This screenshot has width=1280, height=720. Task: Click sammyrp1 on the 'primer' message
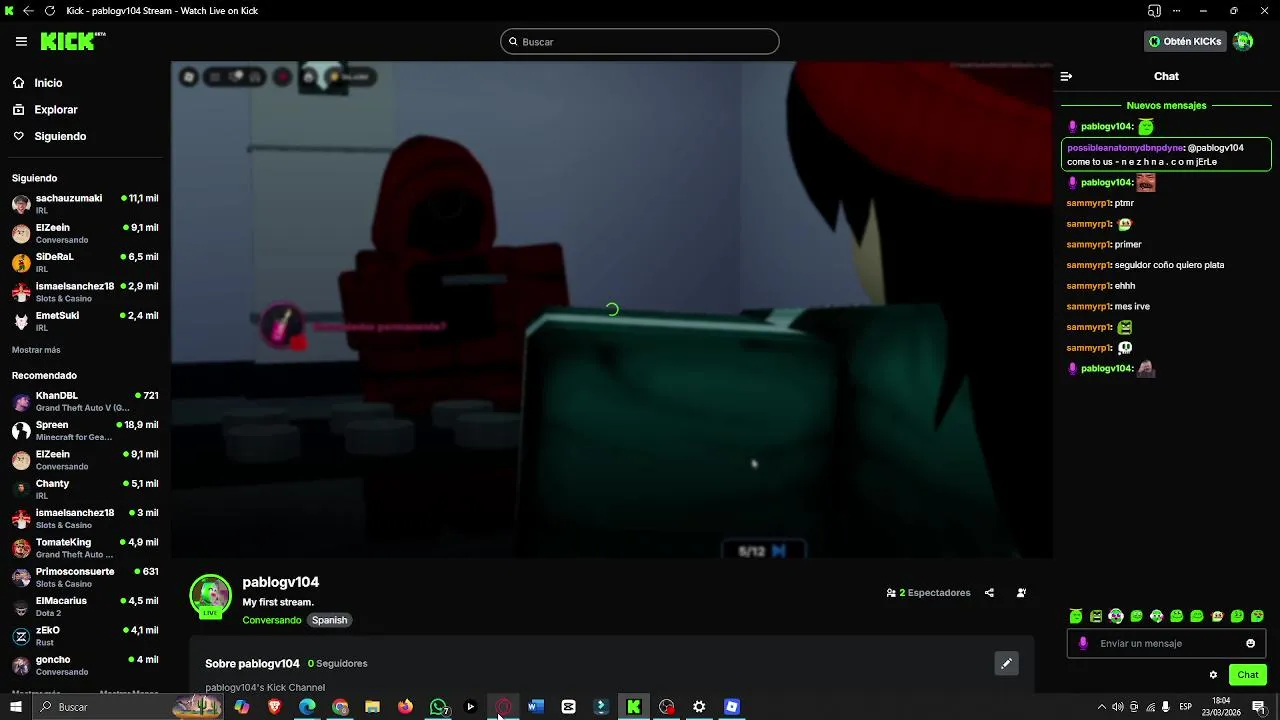1088,244
